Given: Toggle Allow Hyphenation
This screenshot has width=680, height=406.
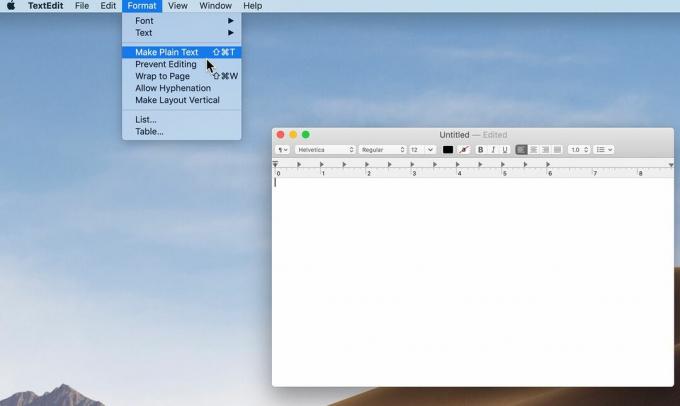Looking at the screenshot, I should coord(182,88).
